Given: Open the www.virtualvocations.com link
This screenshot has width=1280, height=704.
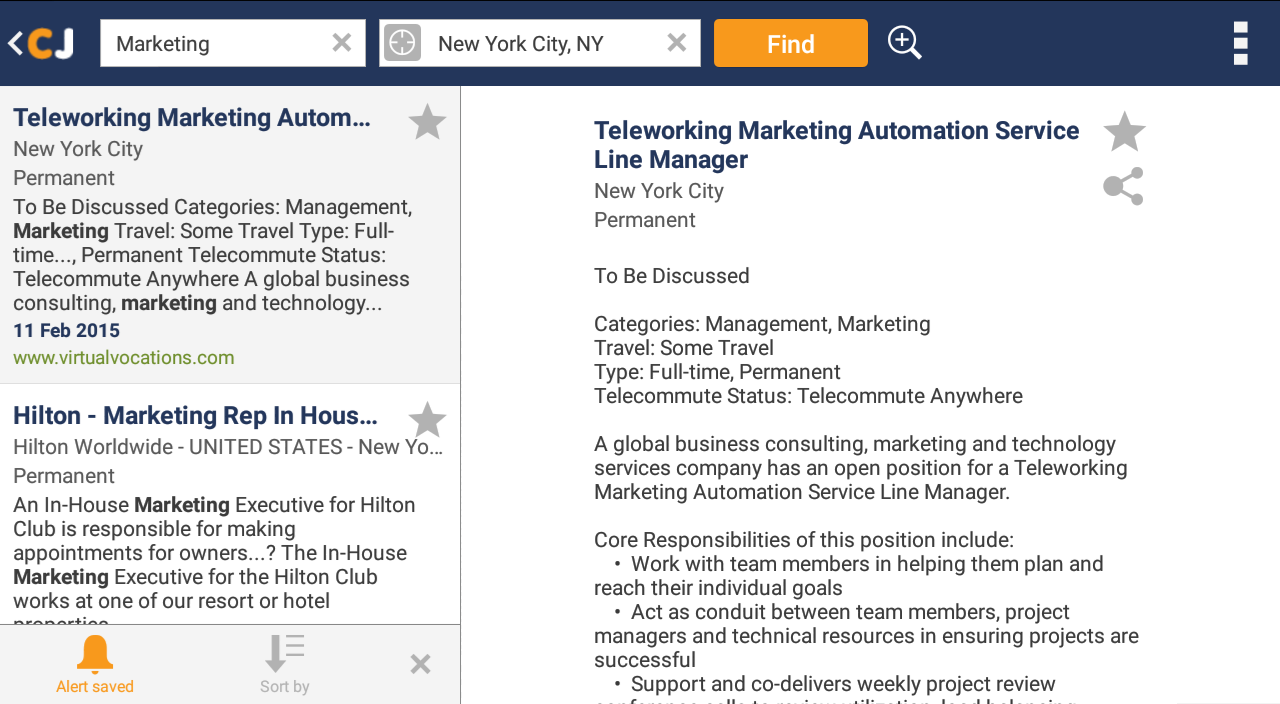Looking at the screenshot, I should pos(123,357).
